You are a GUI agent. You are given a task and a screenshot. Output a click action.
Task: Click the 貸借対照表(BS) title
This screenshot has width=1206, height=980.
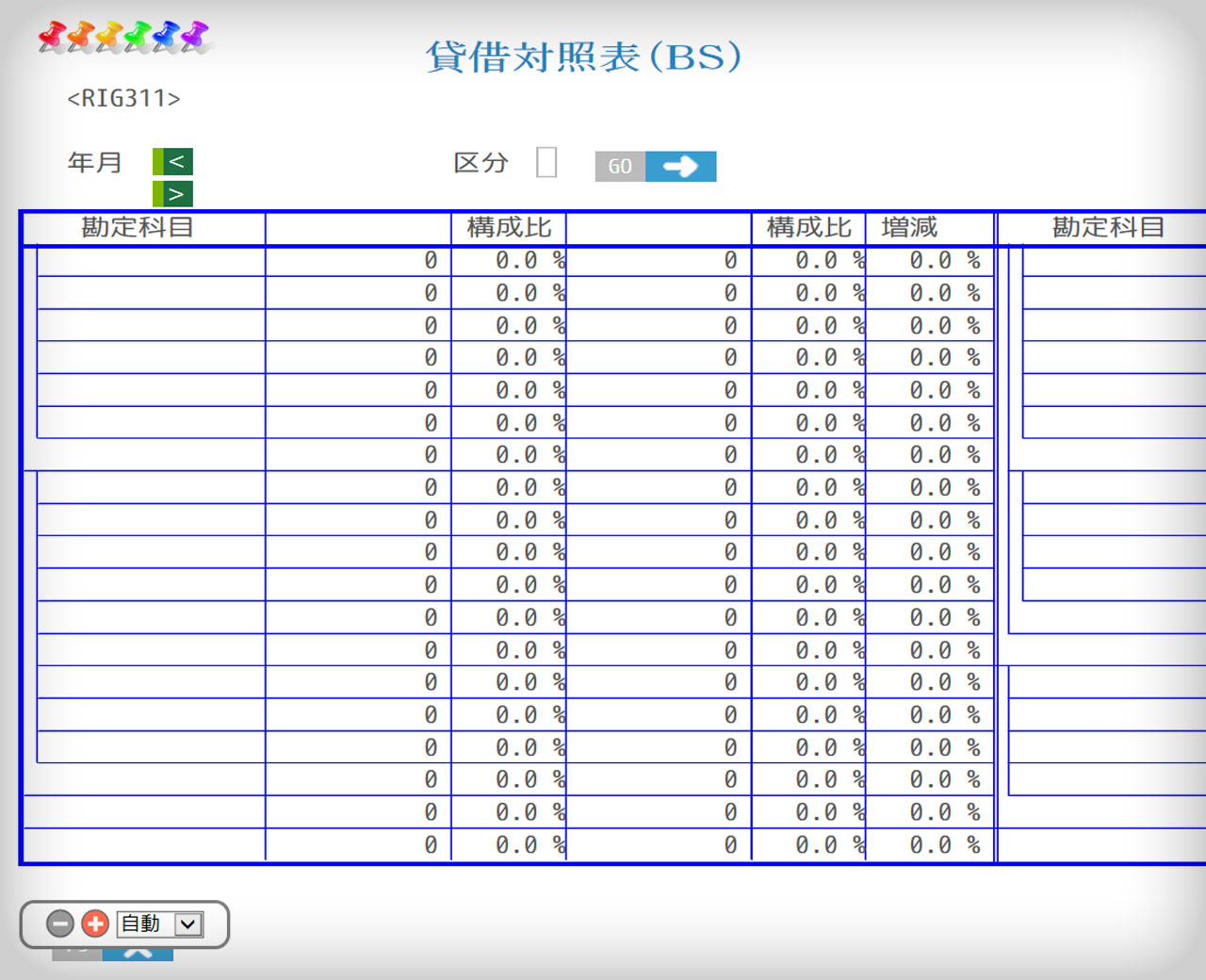click(584, 57)
